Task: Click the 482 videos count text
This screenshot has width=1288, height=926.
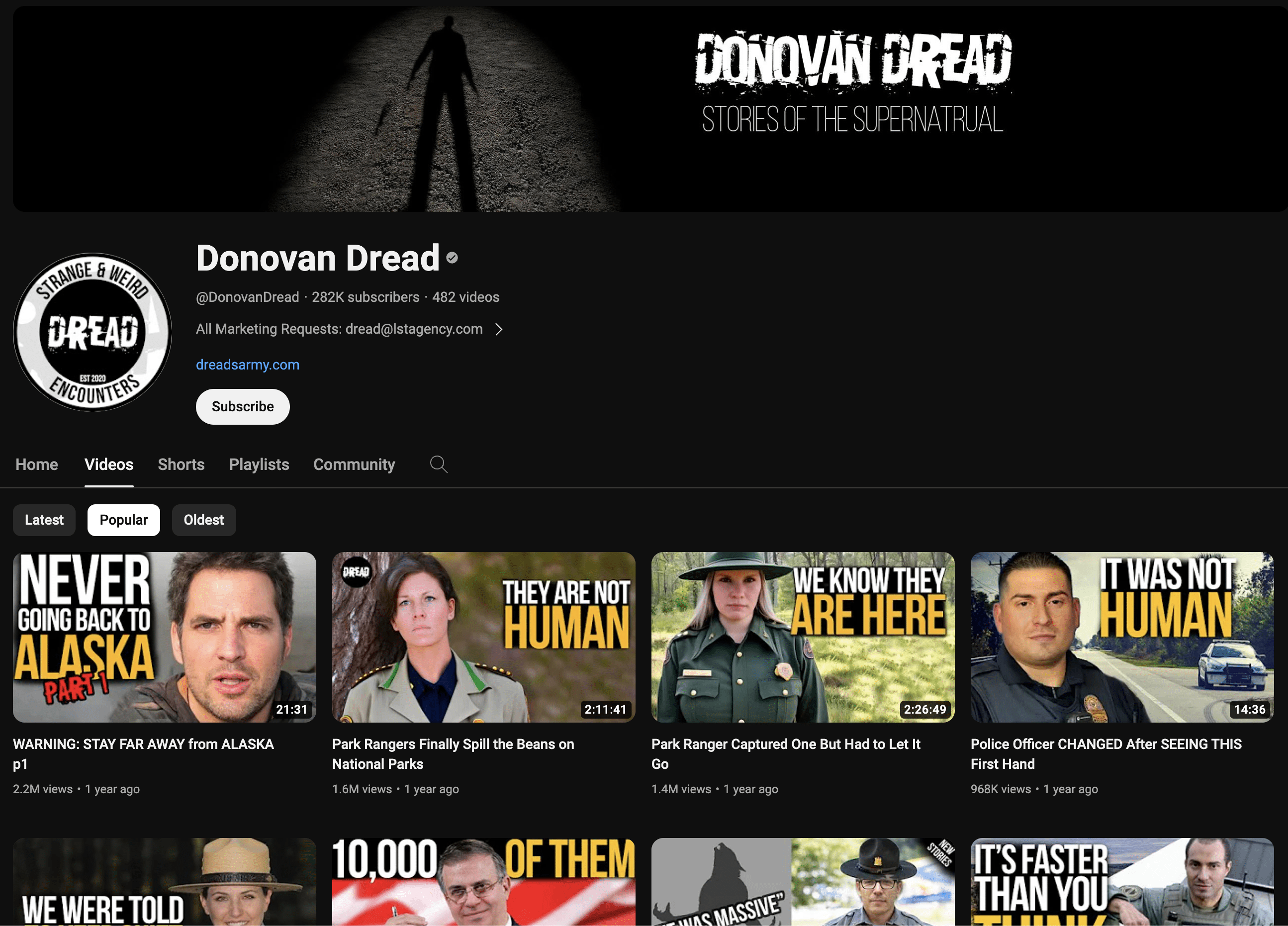Action: [x=465, y=297]
